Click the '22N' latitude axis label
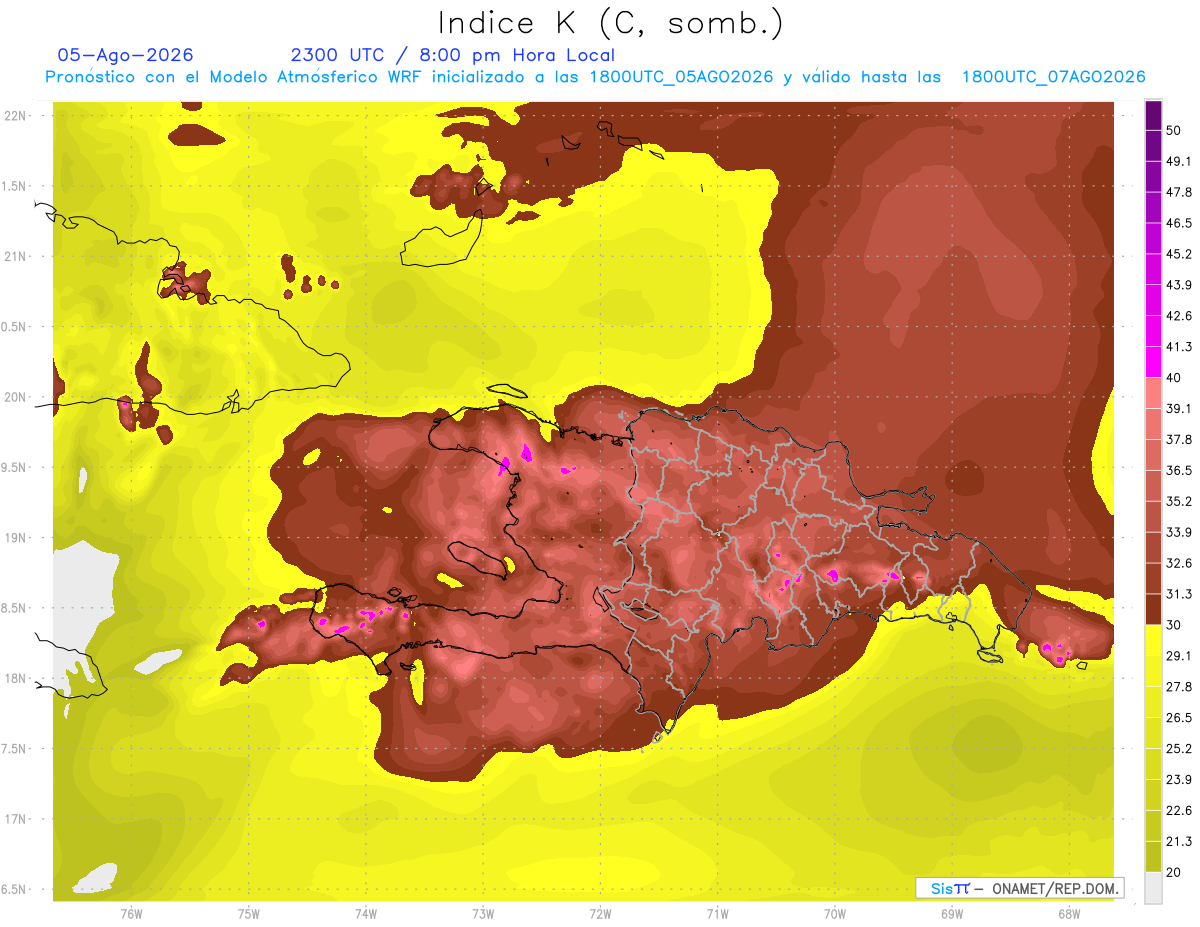 point(16,116)
